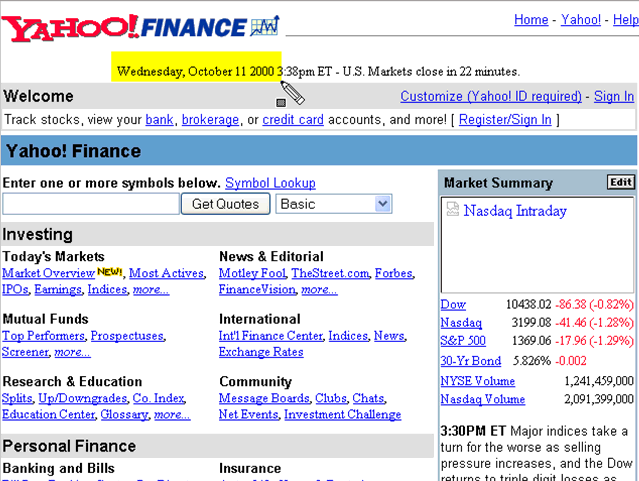Click Customize (Yahoo! ID required) link
Viewport: 639px width, 481px height.
pos(491,97)
